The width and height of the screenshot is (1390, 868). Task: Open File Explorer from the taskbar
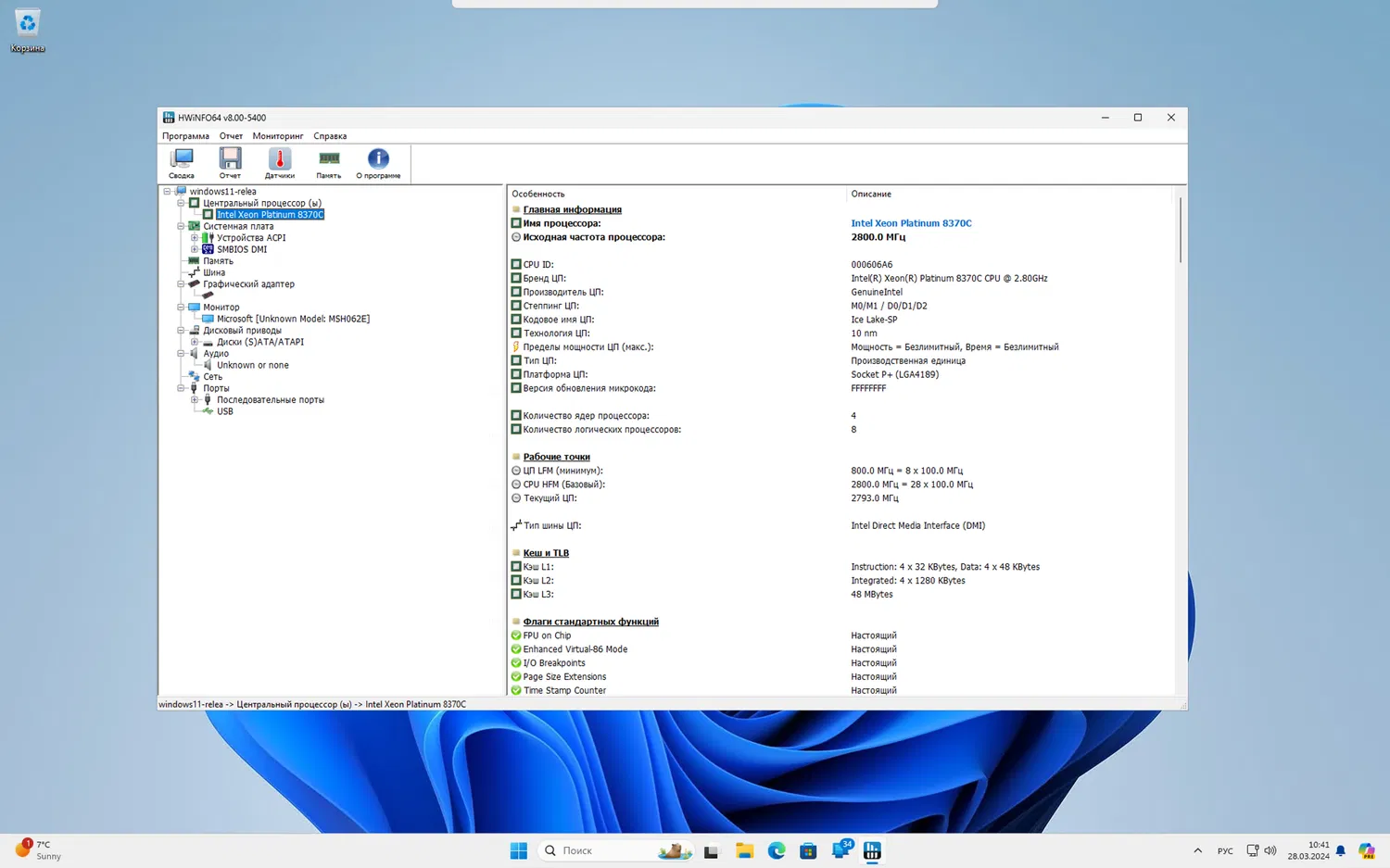pos(744,850)
